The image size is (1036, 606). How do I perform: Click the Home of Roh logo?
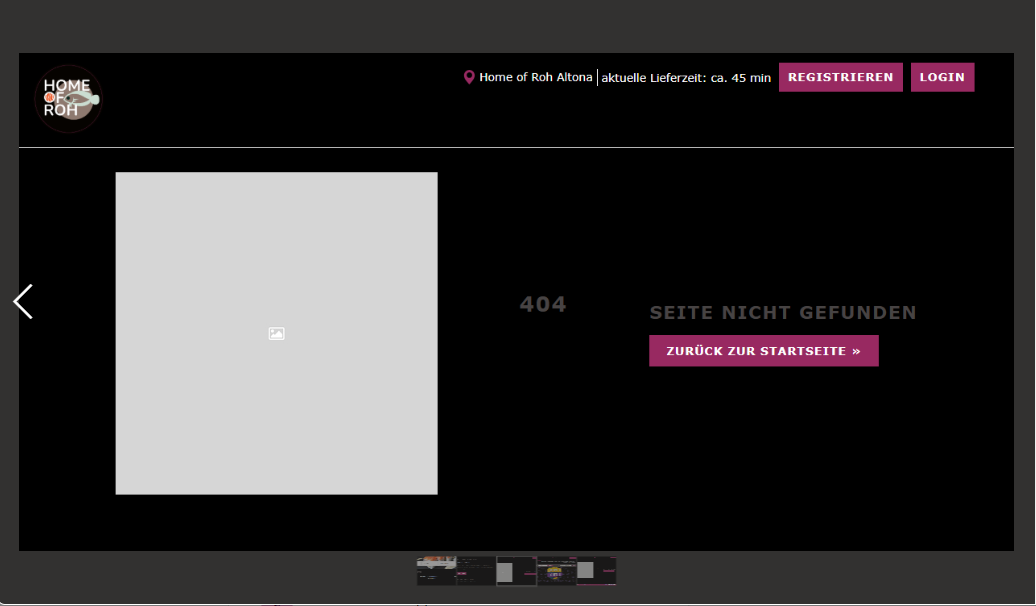pos(68,98)
